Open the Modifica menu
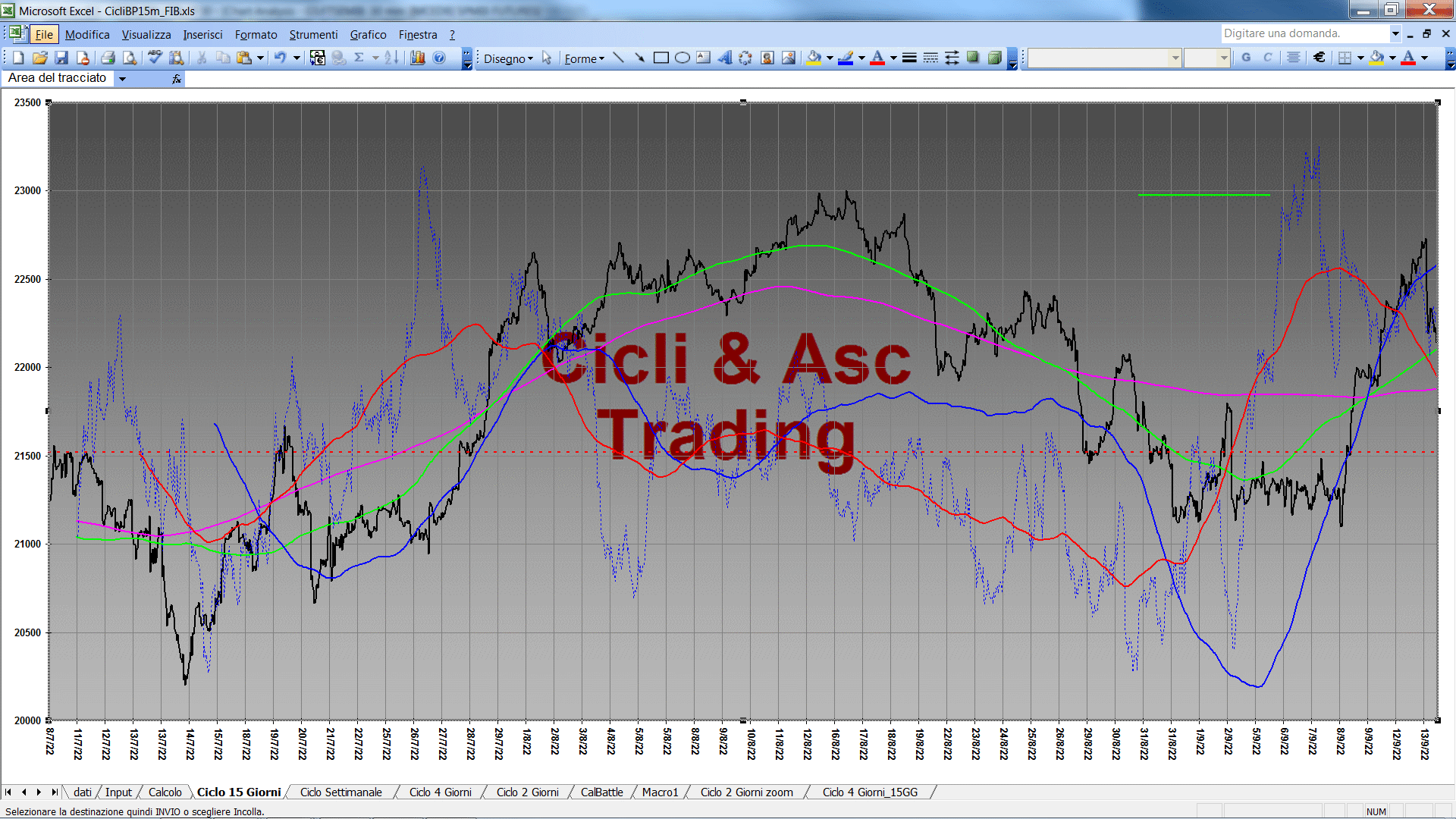Viewport: 1456px width, 819px height. click(87, 34)
